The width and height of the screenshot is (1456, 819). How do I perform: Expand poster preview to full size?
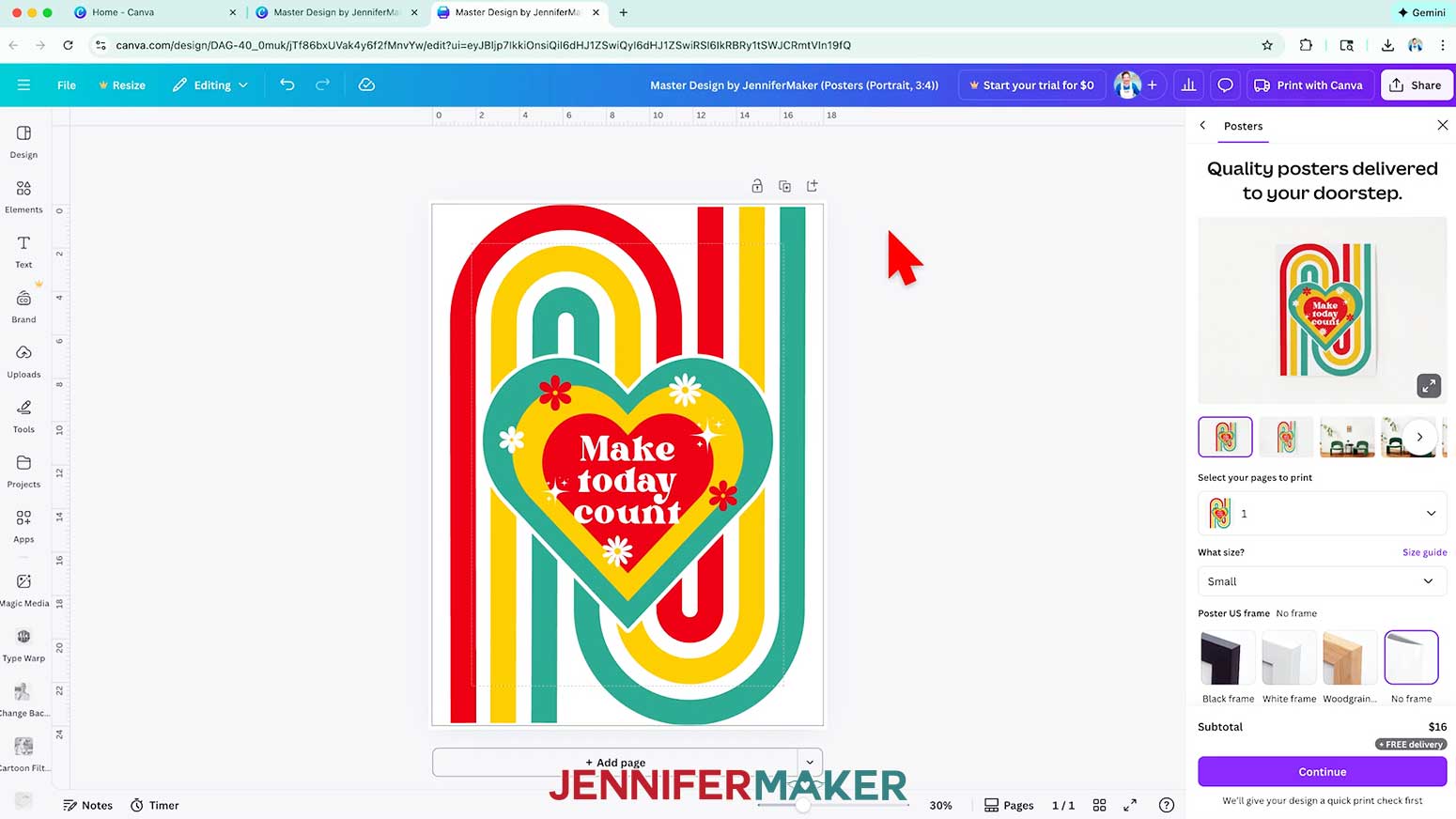coord(1429,385)
